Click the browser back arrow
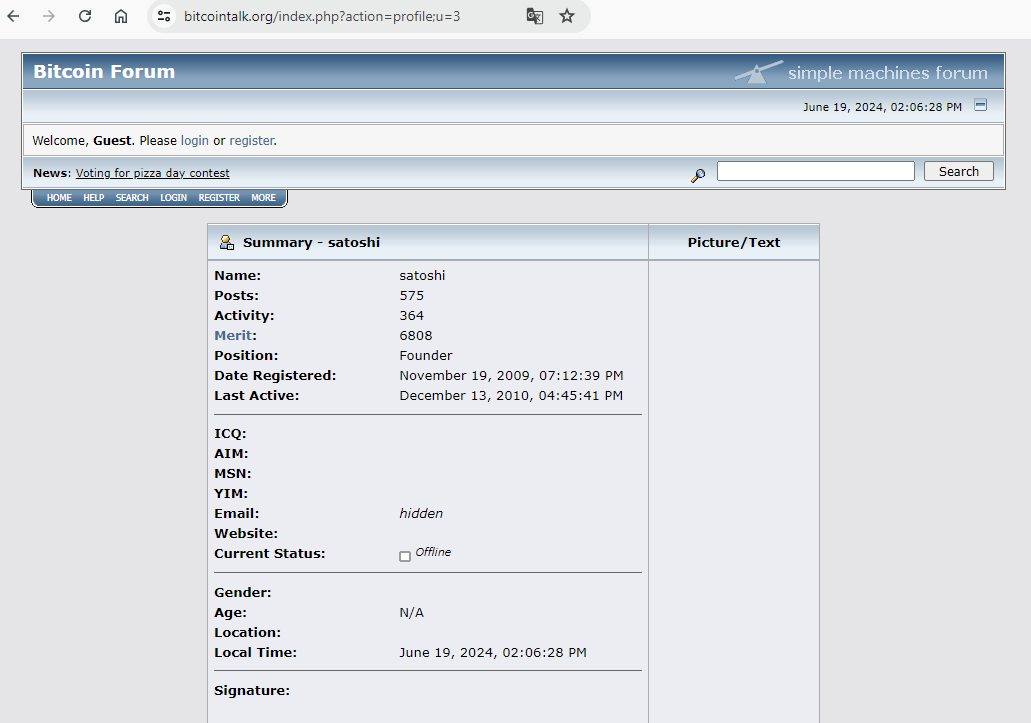Screen dimensions: 1031x723 (x=14, y=16)
